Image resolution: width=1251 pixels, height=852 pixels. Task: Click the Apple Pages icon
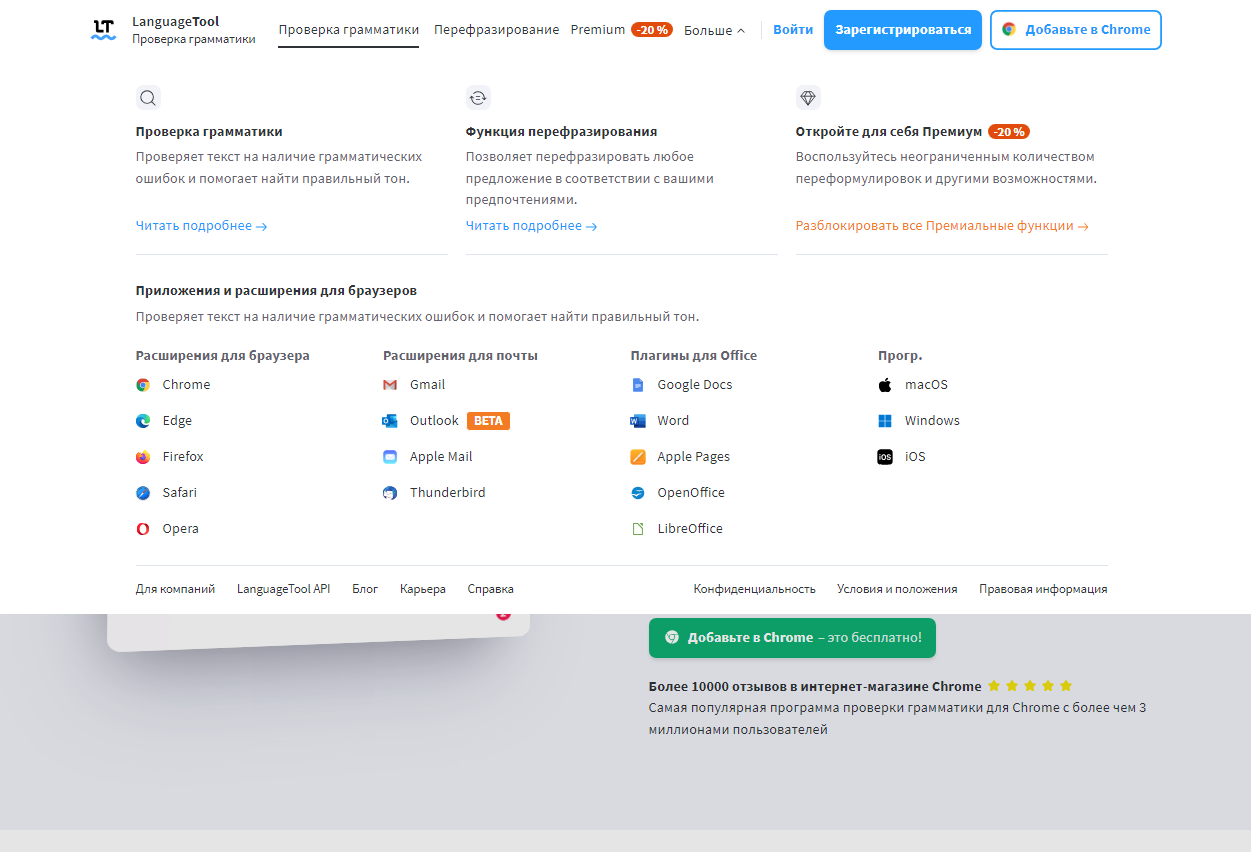[638, 457]
